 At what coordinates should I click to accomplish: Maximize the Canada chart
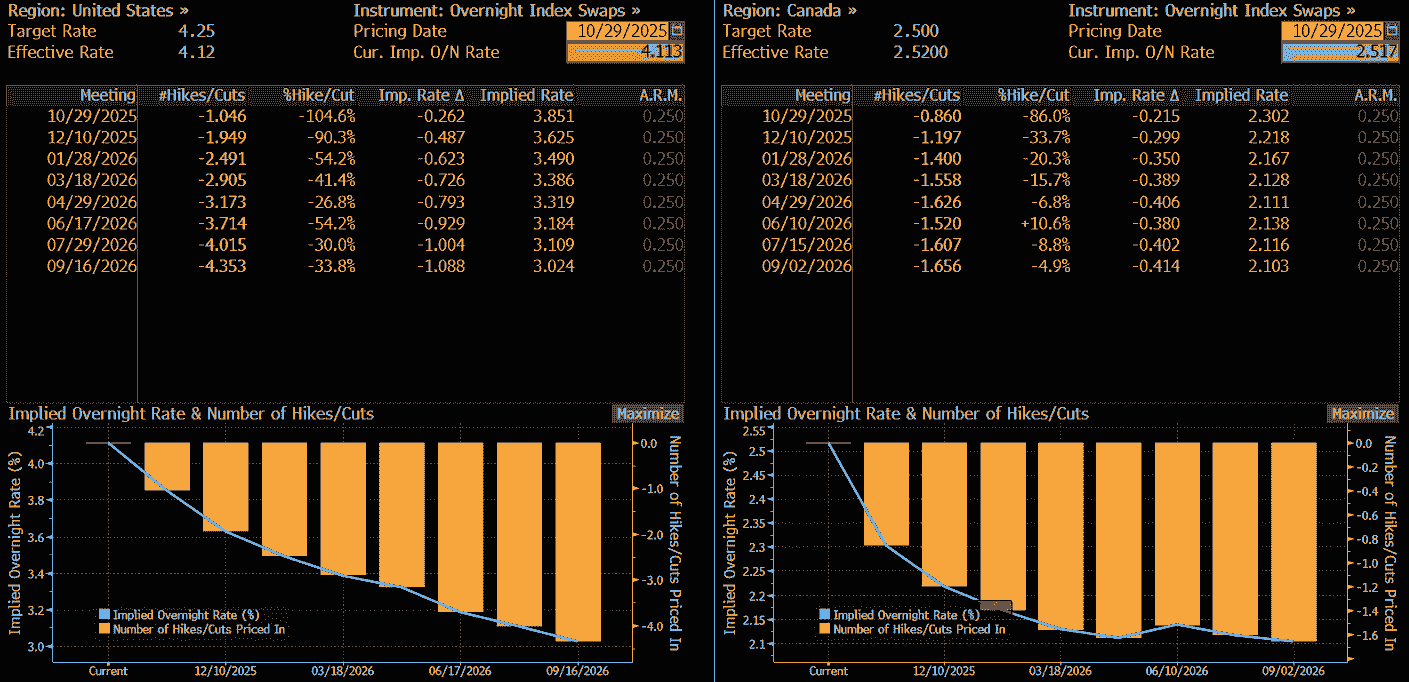(x=1362, y=413)
